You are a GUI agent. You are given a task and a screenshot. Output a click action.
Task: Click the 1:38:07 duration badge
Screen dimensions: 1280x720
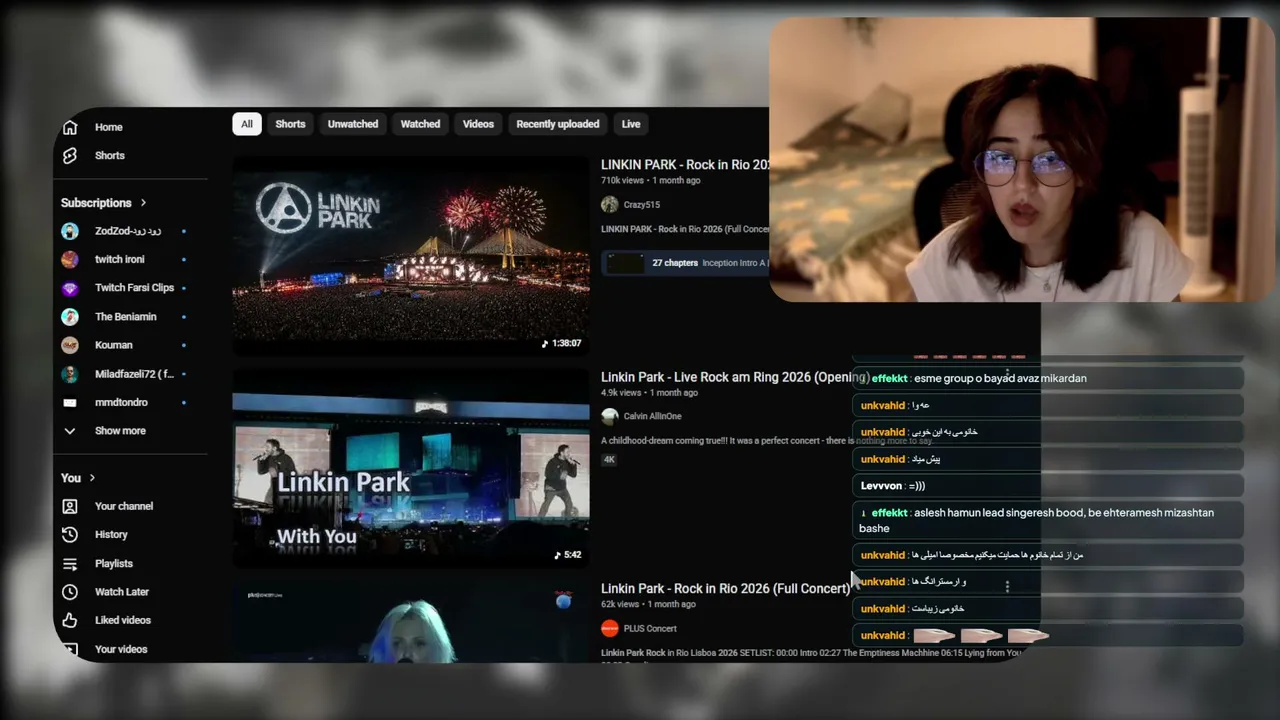(x=561, y=344)
